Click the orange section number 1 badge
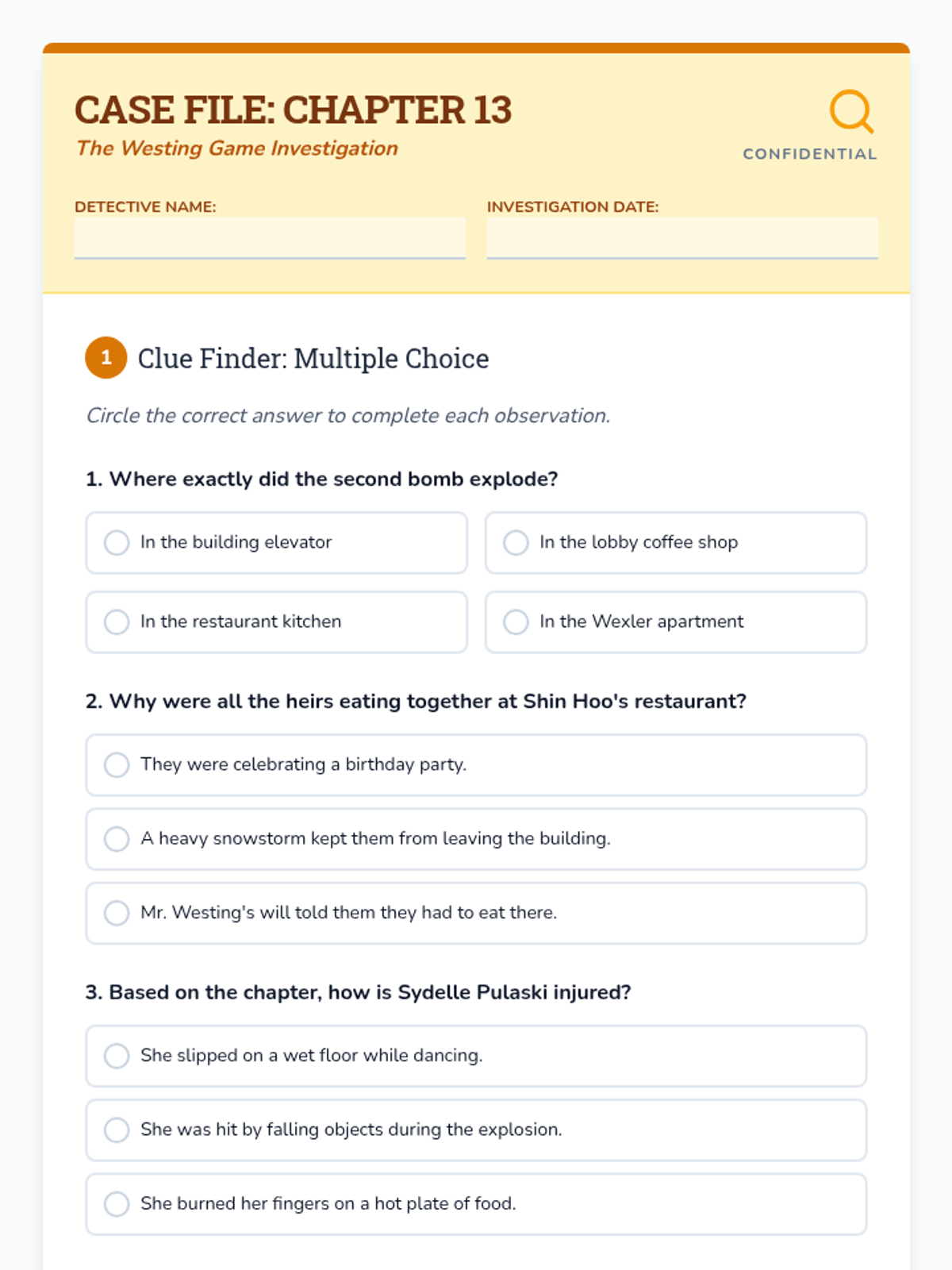952x1270 pixels. 106,358
